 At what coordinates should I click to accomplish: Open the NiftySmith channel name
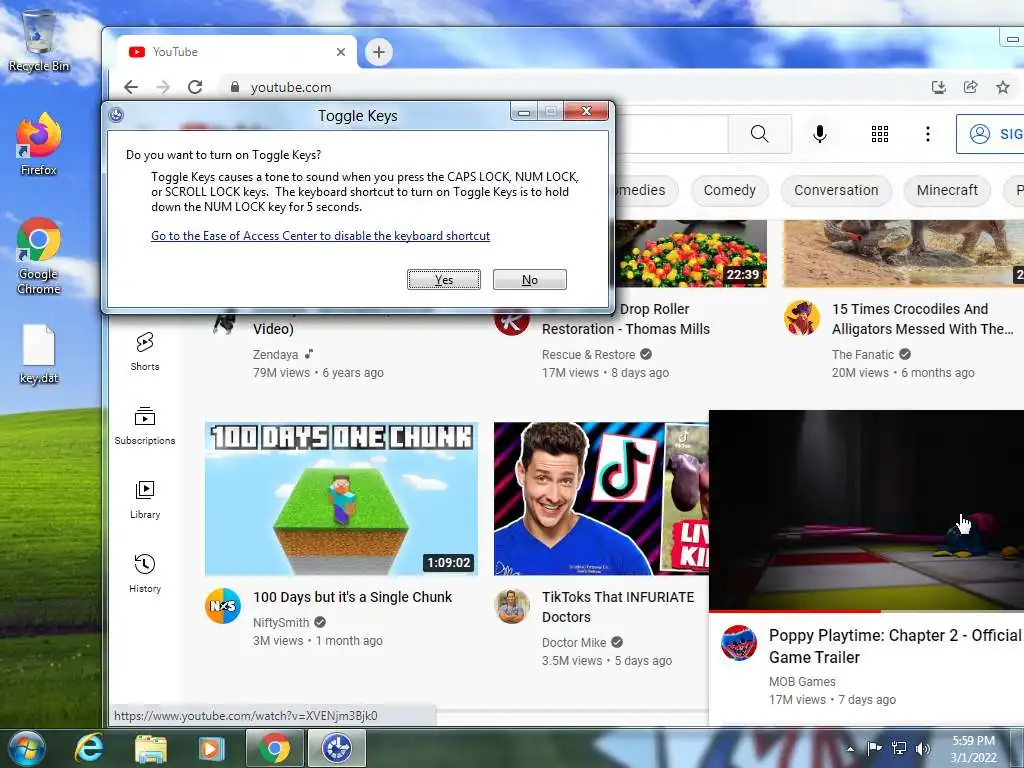click(281, 622)
